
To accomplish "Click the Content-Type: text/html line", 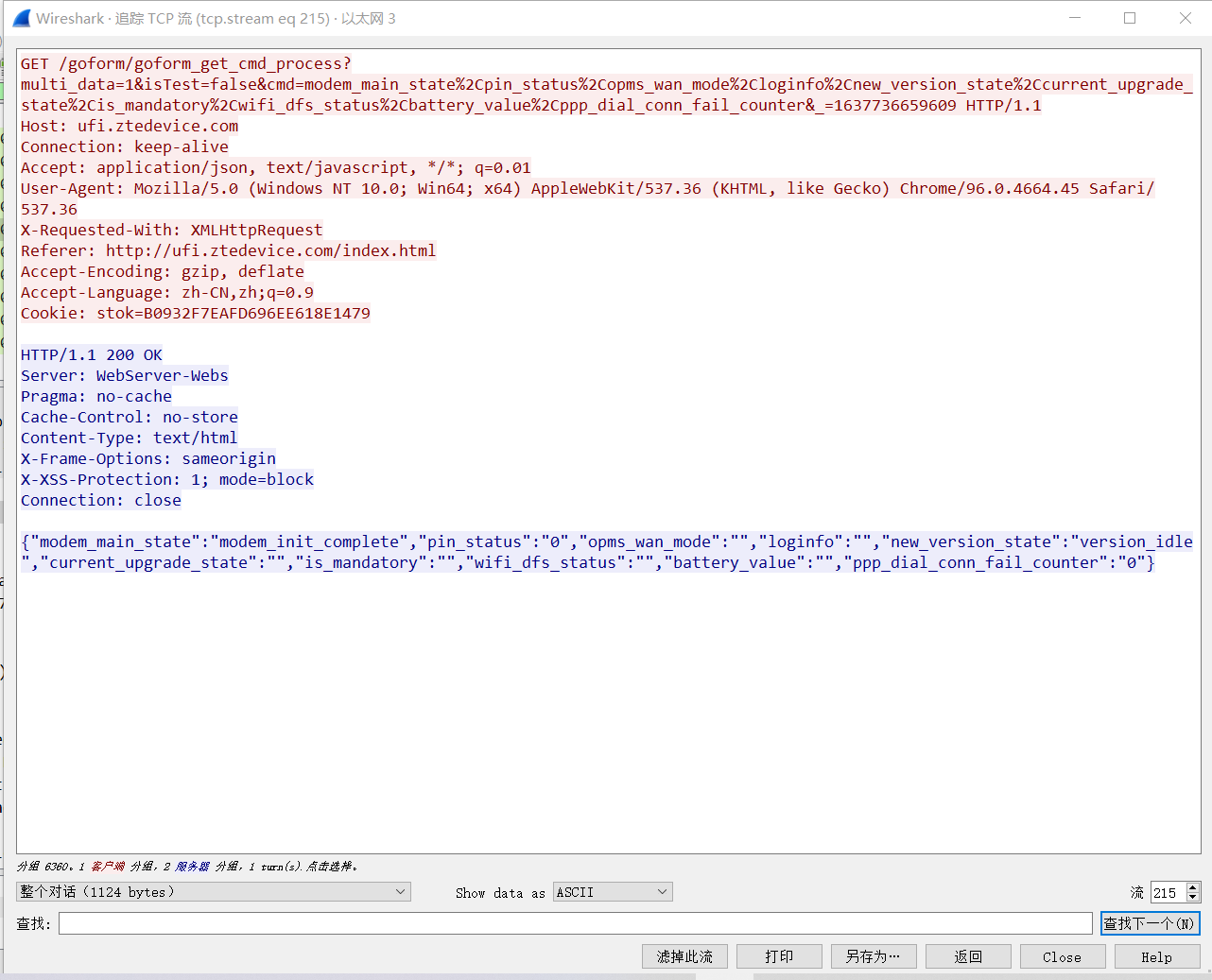I will coord(130,438).
